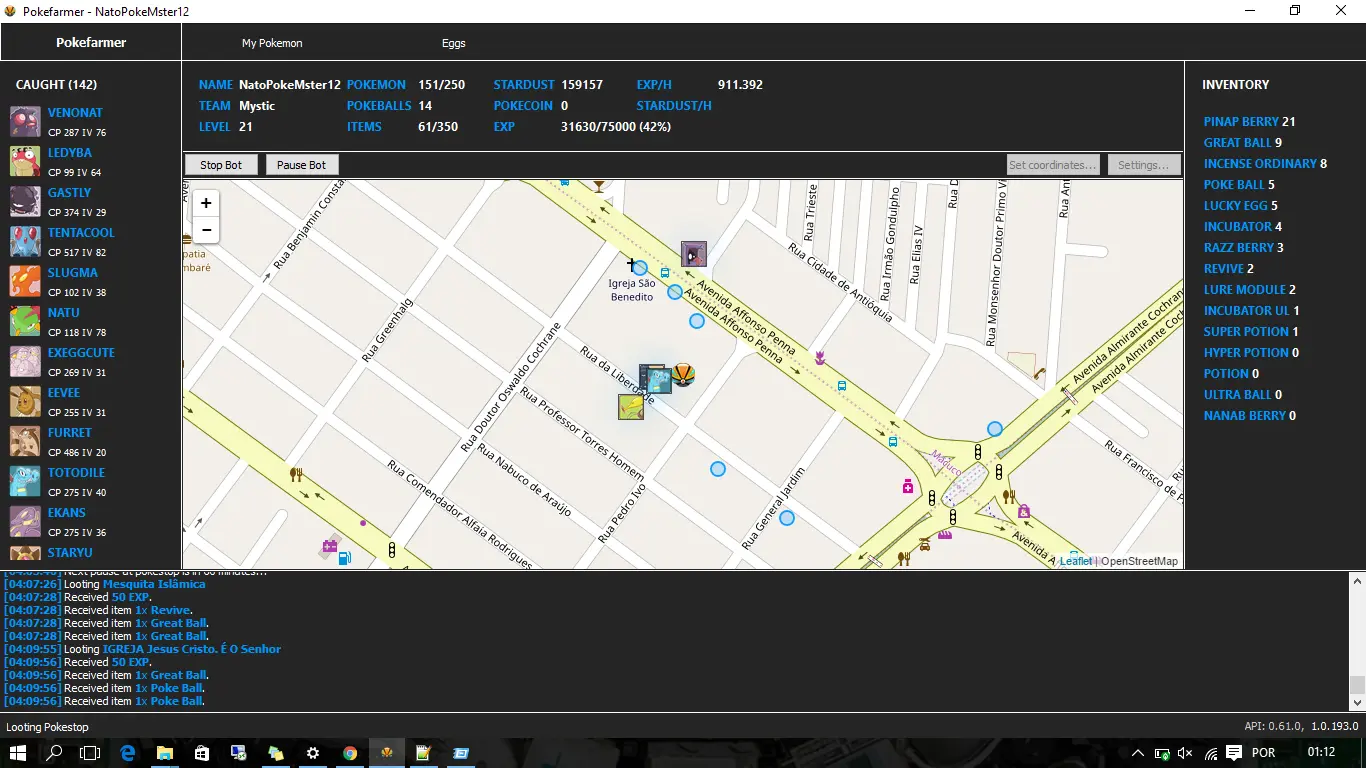Click the Stop Bot button
Viewport: 1366px width, 768px height.
[221, 165]
